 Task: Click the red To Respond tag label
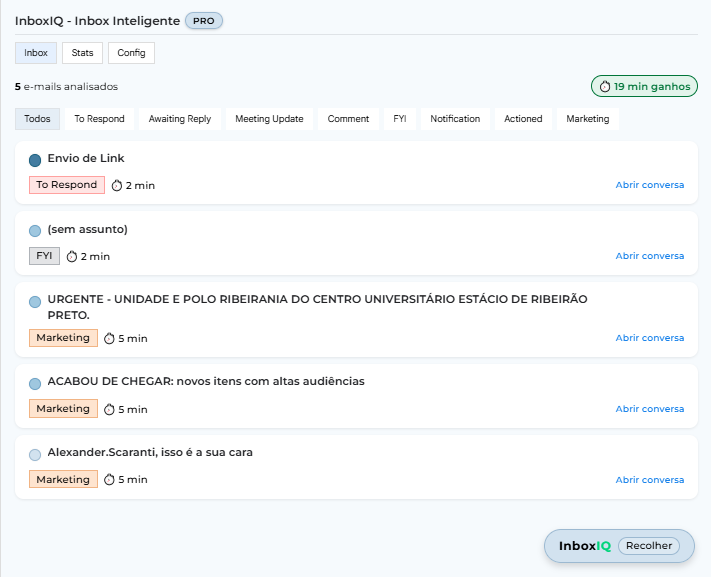coord(67,185)
